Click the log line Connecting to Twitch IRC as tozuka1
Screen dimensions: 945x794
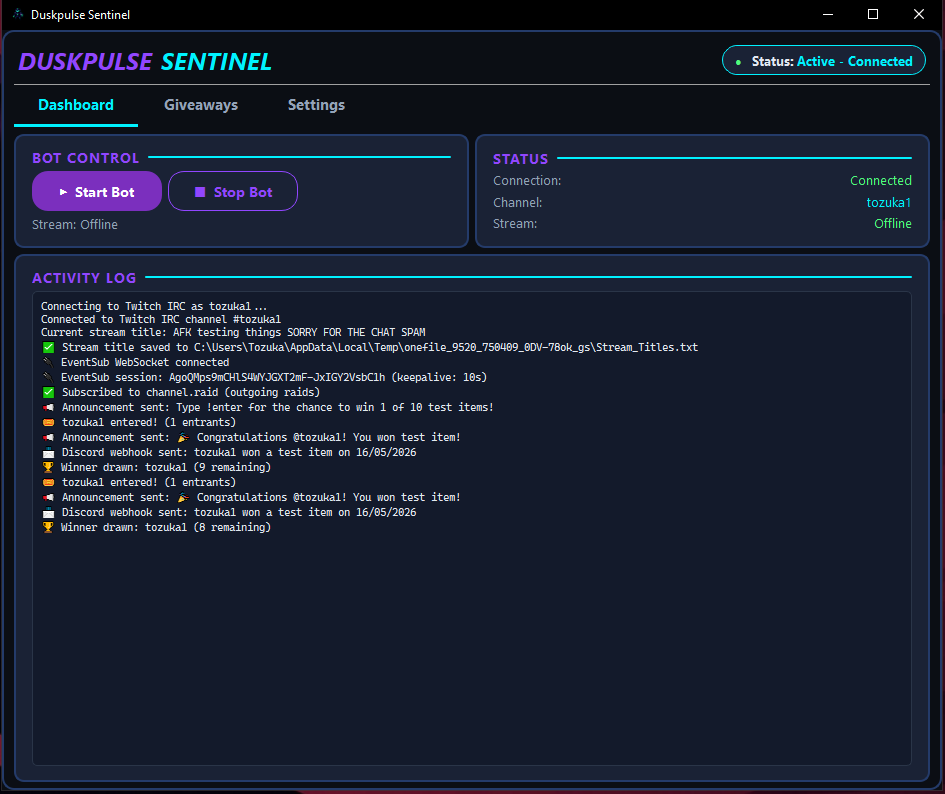tap(154, 306)
